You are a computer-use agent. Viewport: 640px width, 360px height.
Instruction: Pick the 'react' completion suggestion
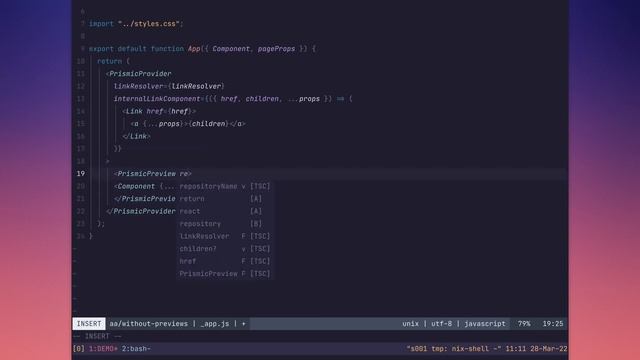224,211
